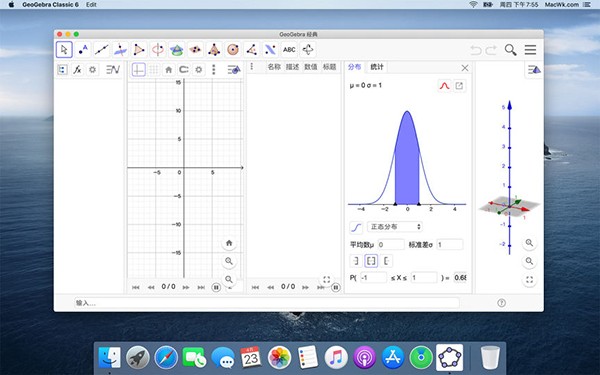Select the Line through two points tool

click(101, 50)
